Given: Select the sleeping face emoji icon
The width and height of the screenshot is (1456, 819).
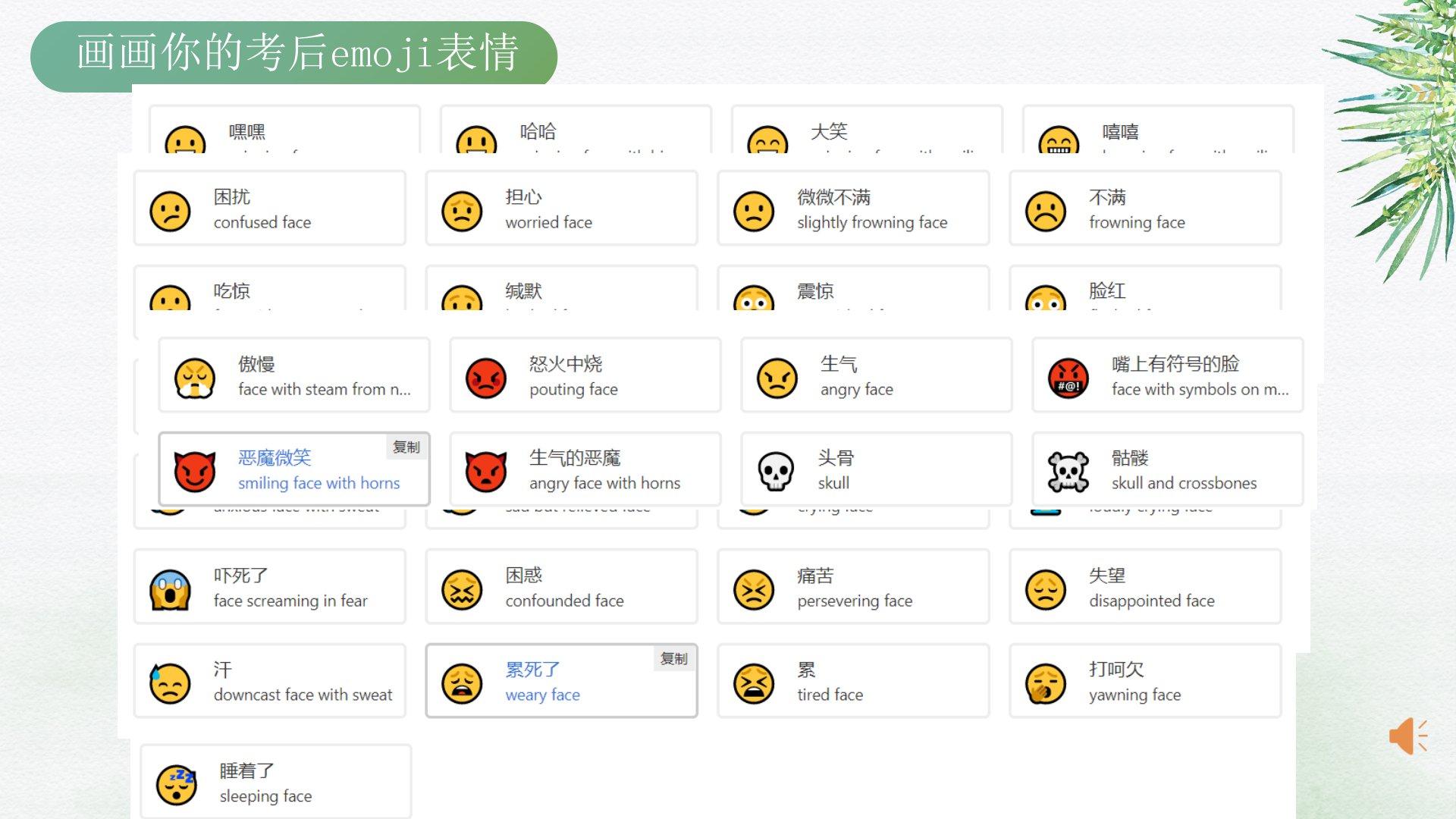Looking at the screenshot, I should click(176, 784).
